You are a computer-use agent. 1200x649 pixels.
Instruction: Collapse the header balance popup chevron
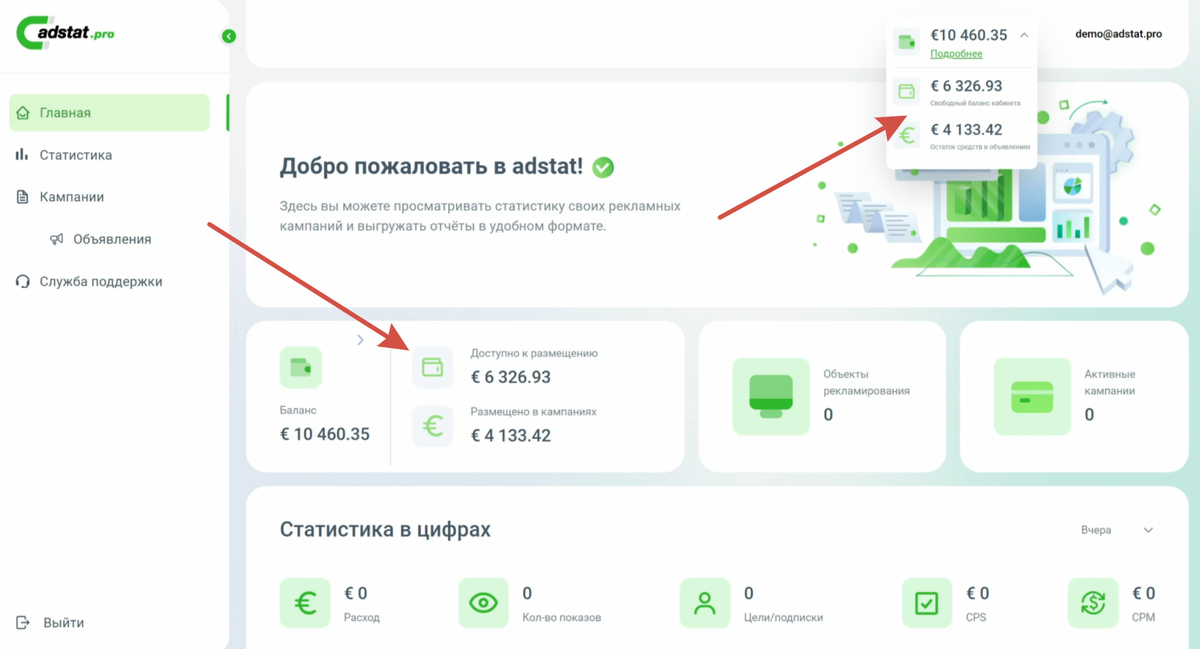click(x=1024, y=35)
